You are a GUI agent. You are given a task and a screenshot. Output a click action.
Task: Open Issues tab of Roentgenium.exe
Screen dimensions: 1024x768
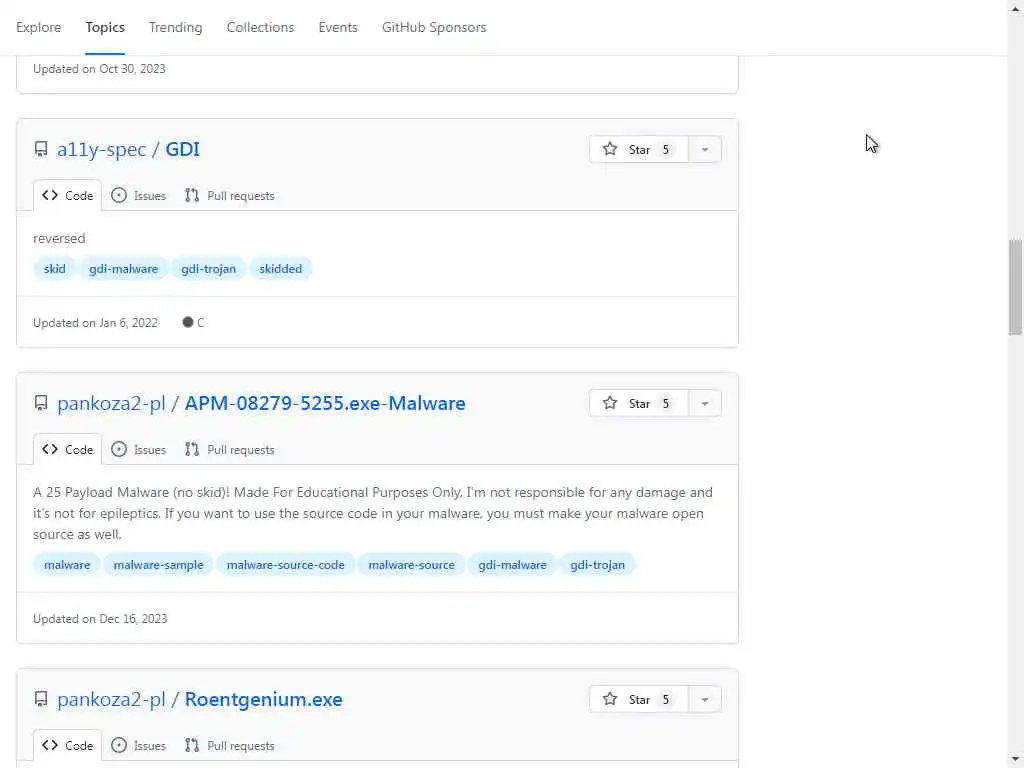coord(138,746)
